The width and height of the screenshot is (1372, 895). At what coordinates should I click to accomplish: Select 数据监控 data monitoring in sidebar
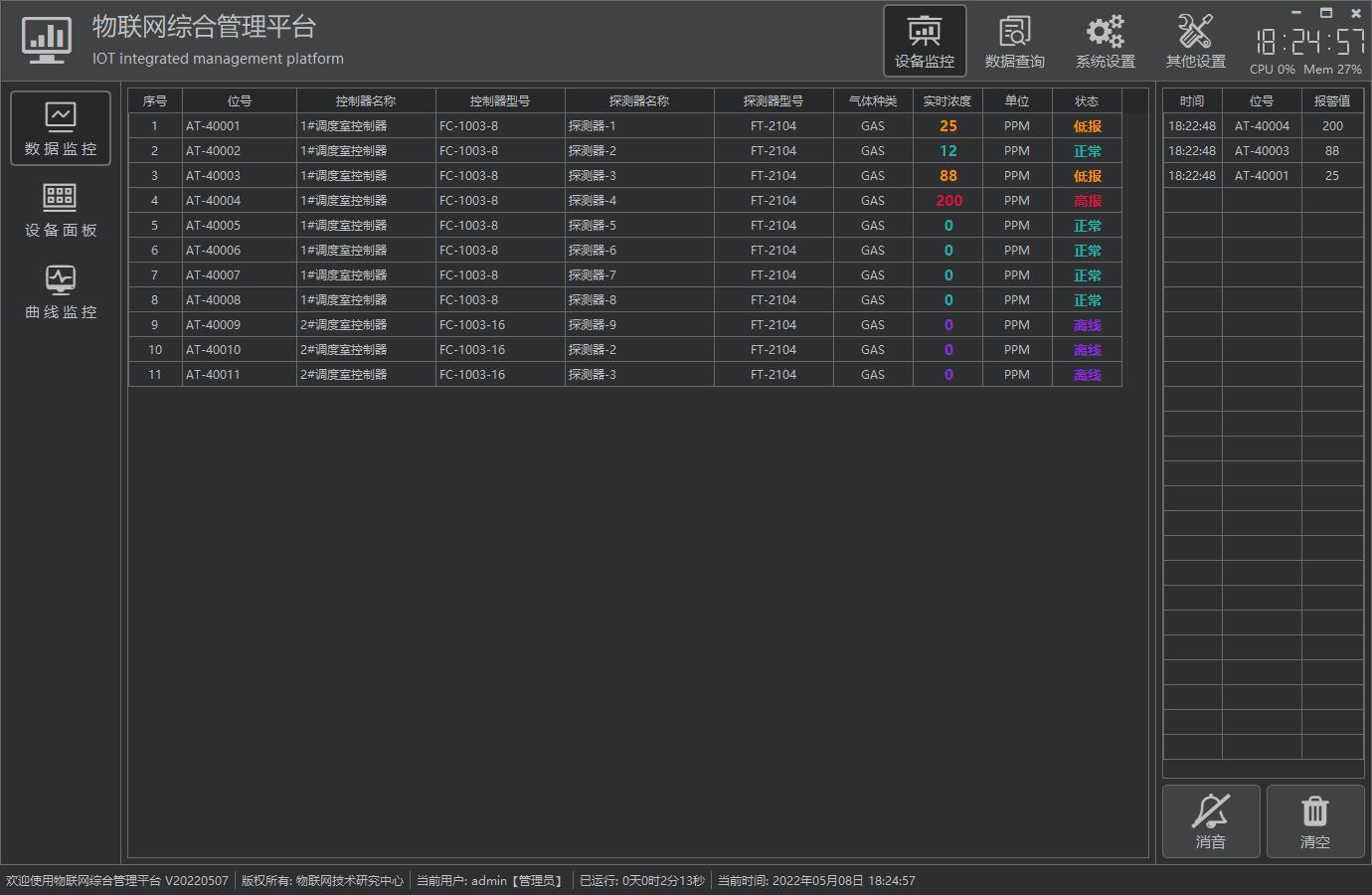[61, 128]
